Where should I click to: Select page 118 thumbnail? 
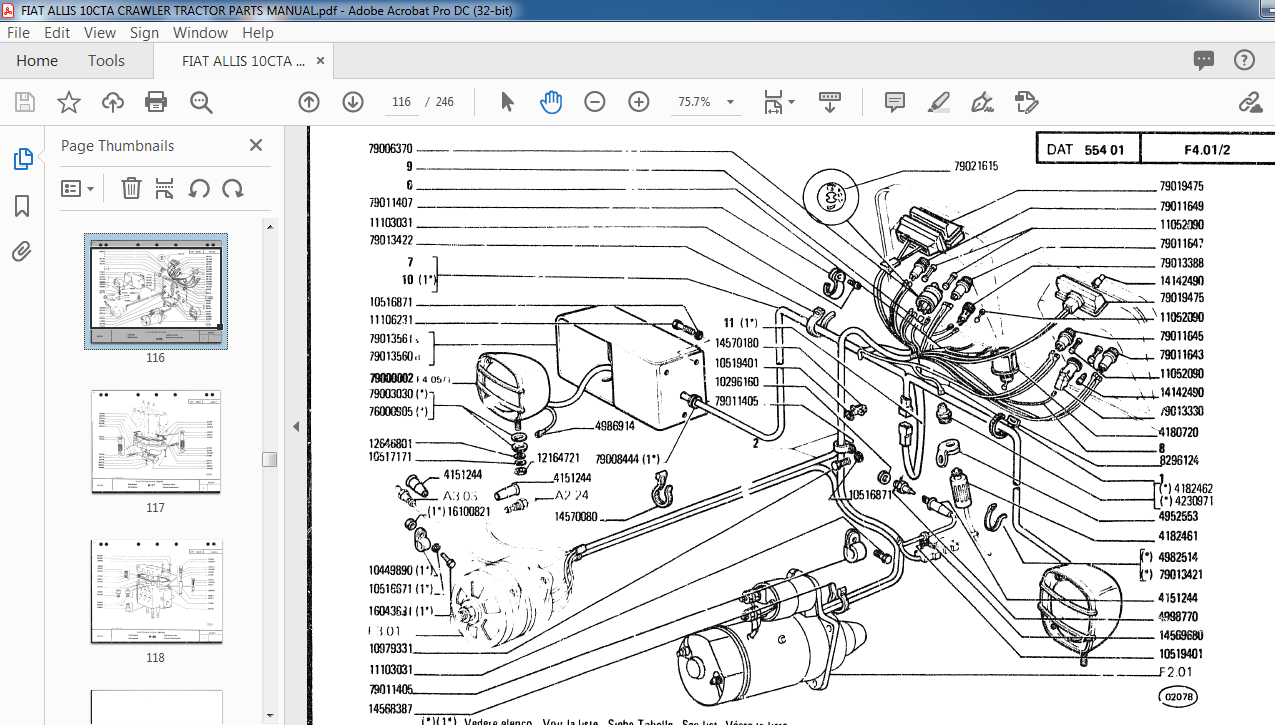pos(155,591)
